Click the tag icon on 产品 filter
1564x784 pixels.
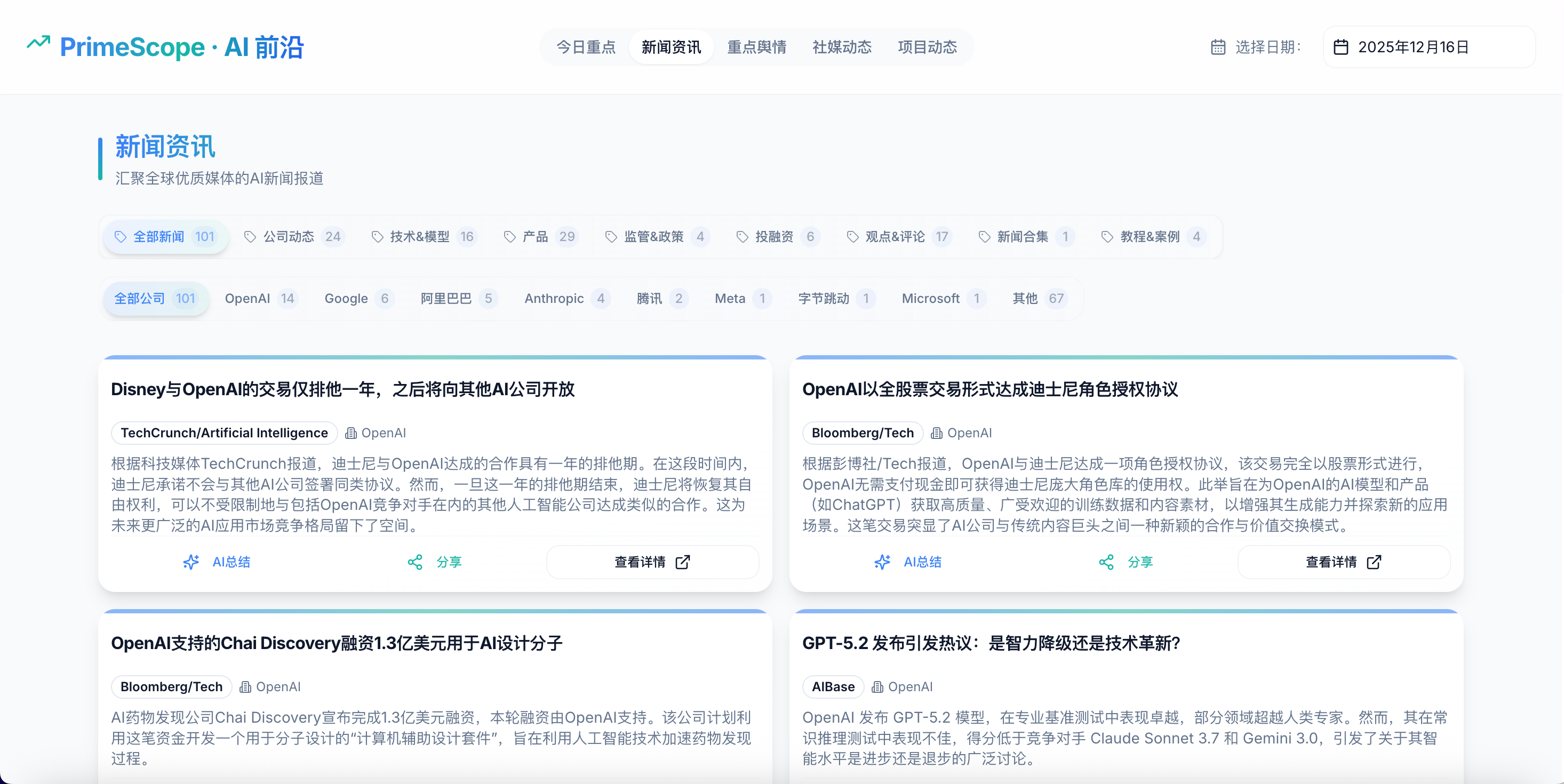click(x=510, y=237)
